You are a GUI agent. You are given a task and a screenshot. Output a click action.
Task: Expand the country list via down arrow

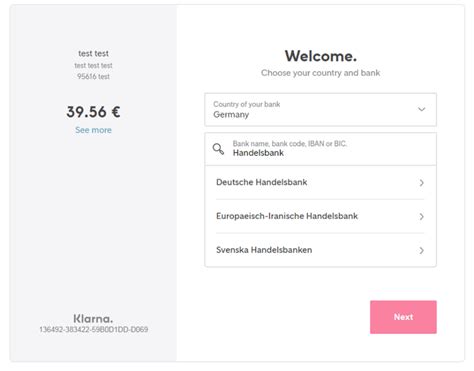click(422, 109)
